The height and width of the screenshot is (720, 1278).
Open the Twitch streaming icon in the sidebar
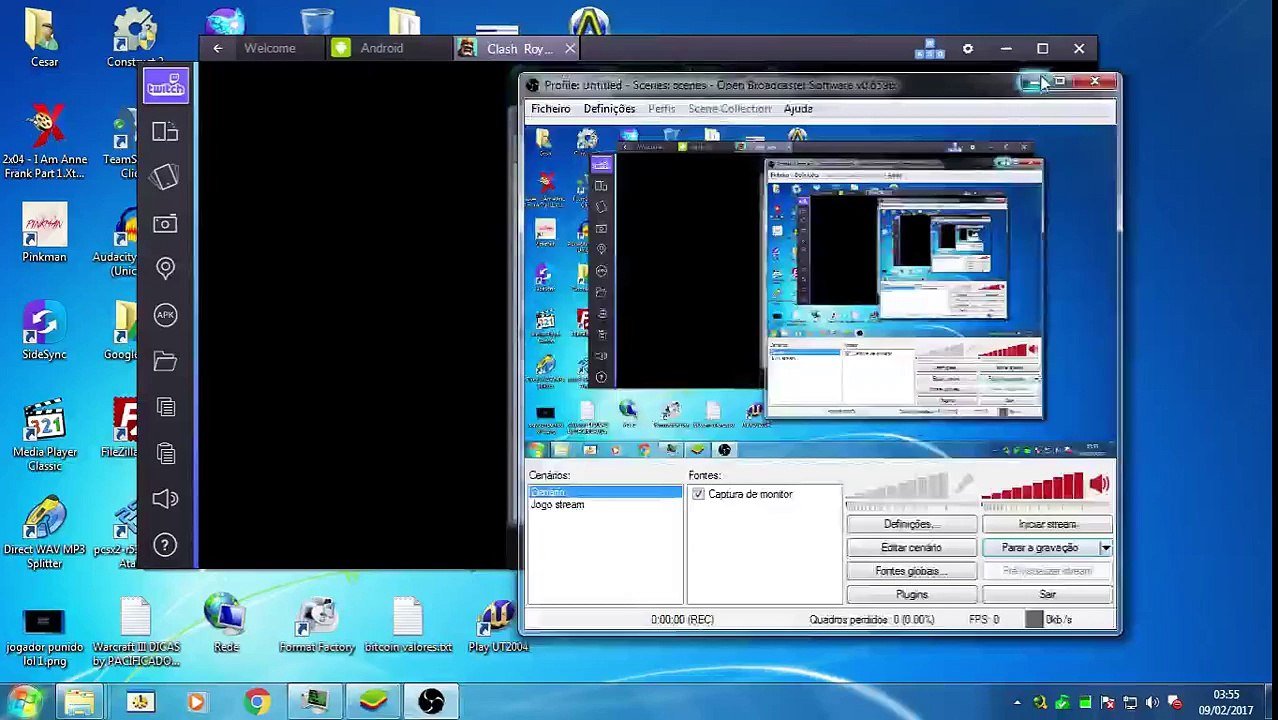point(165,87)
